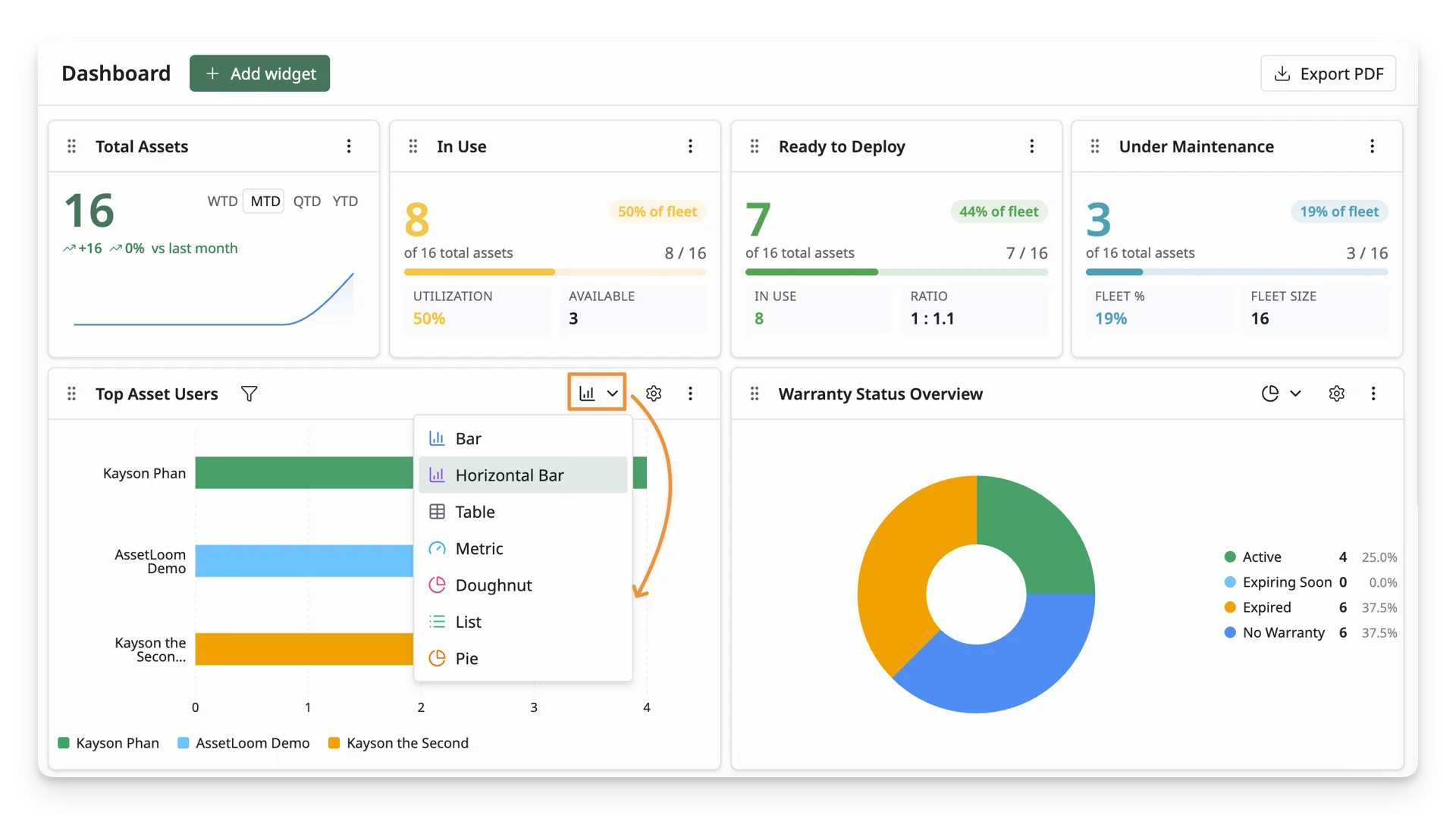This screenshot has width=1456, height=815.
Task: Toggle Kayson Phan legend series
Action: point(108,743)
